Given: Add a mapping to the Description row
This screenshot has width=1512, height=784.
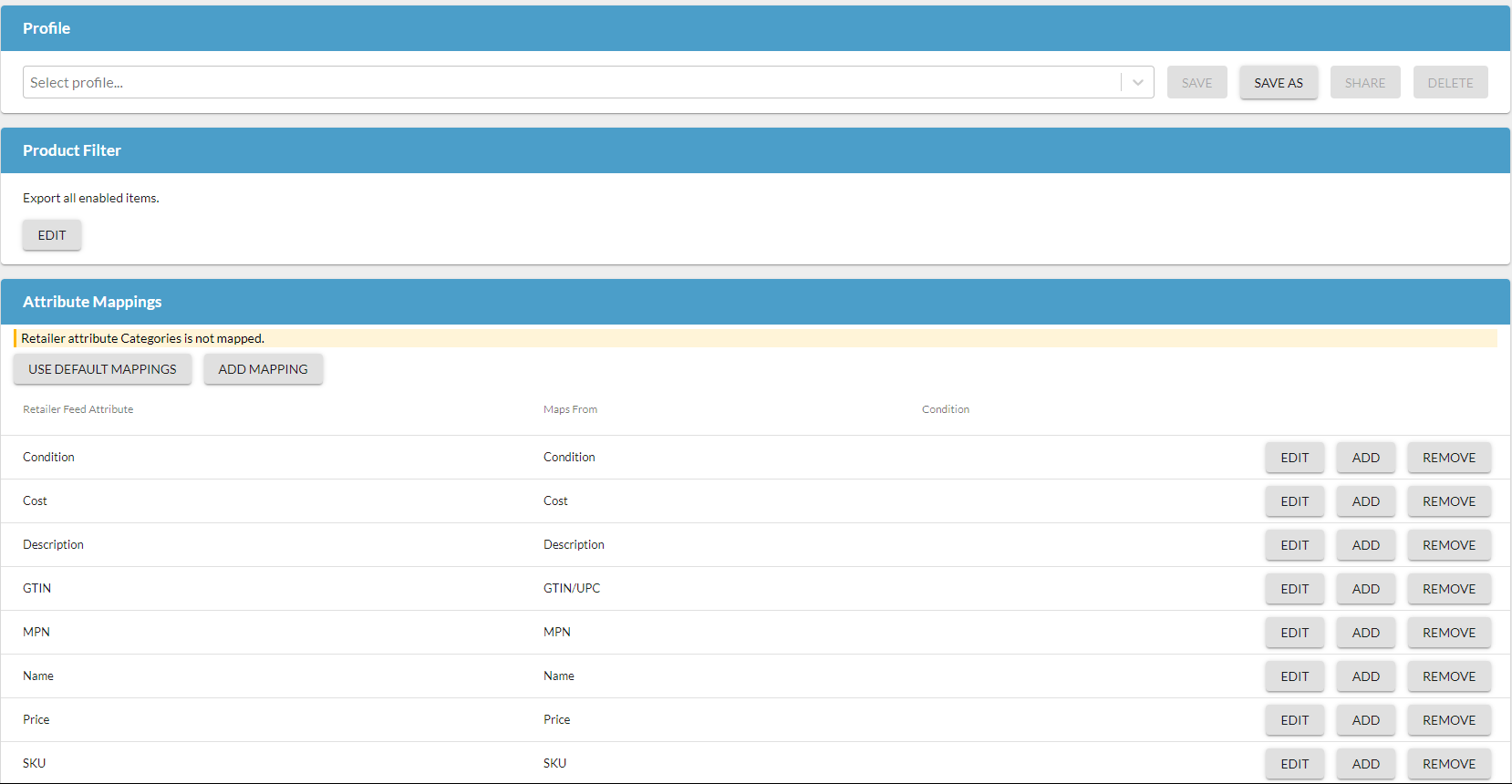Looking at the screenshot, I should 1365,545.
